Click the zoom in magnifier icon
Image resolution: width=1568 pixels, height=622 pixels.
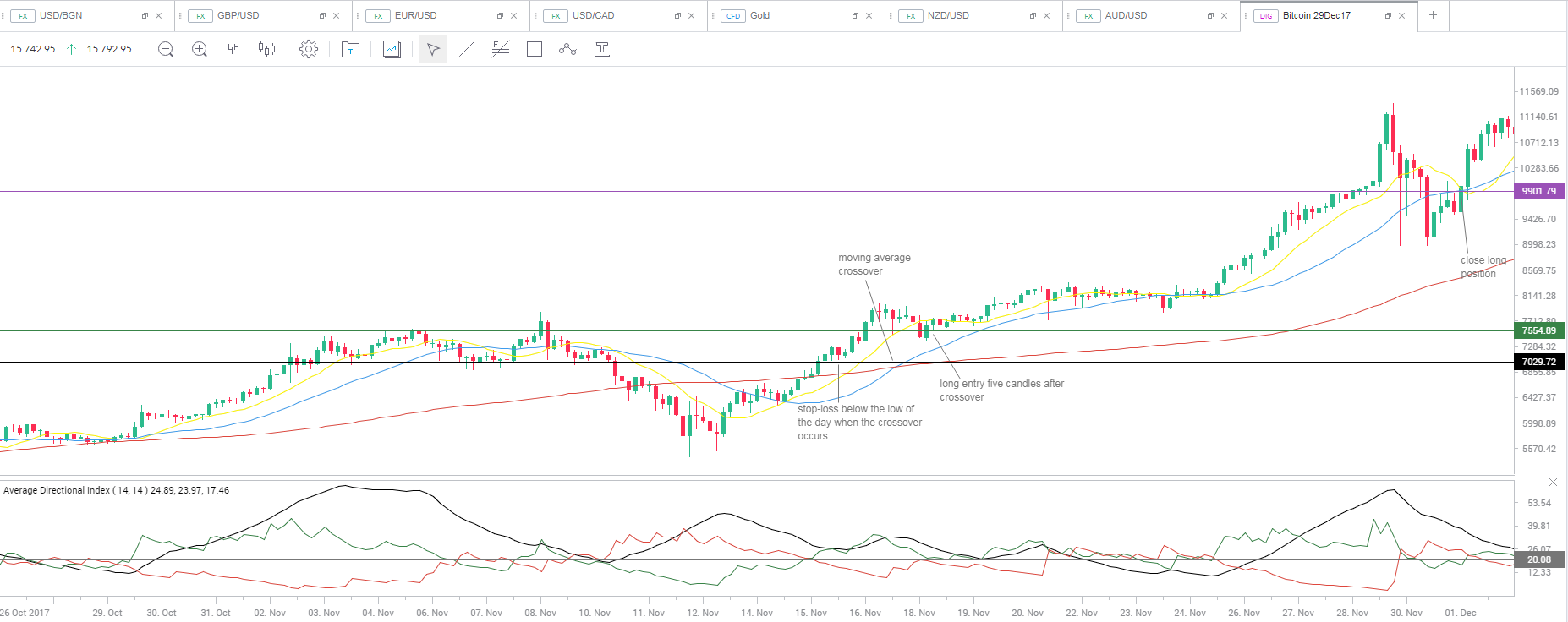click(x=200, y=50)
